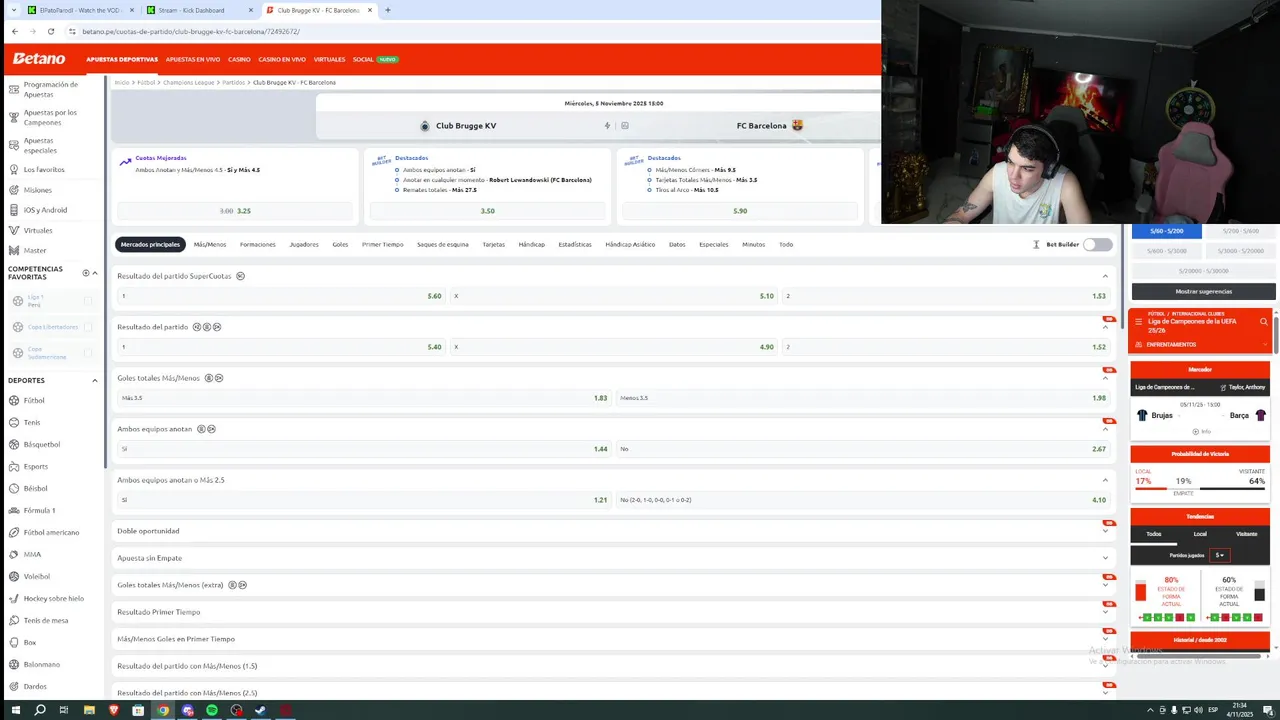Toggle the Bet Builder switch
1280x720 pixels.
point(1097,244)
